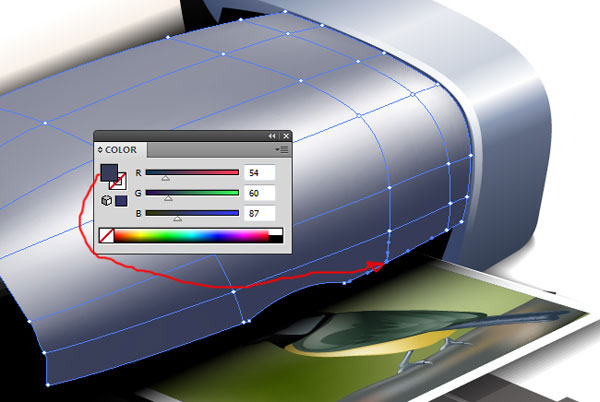Close the Color panel
Image resolution: width=600 pixels, height=402 pixels.
point(285,135)
